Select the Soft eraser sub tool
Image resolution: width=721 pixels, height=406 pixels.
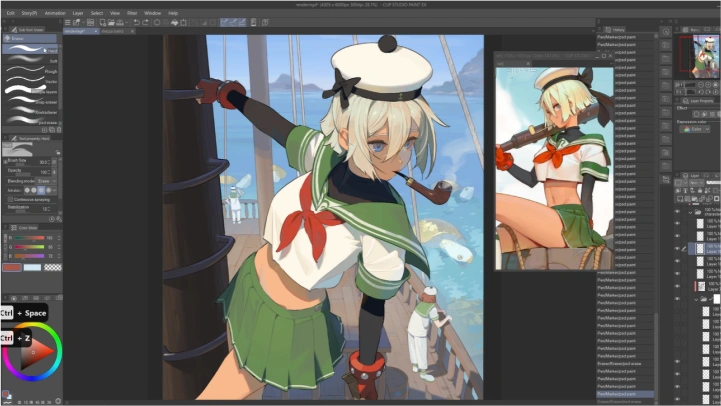30,59
